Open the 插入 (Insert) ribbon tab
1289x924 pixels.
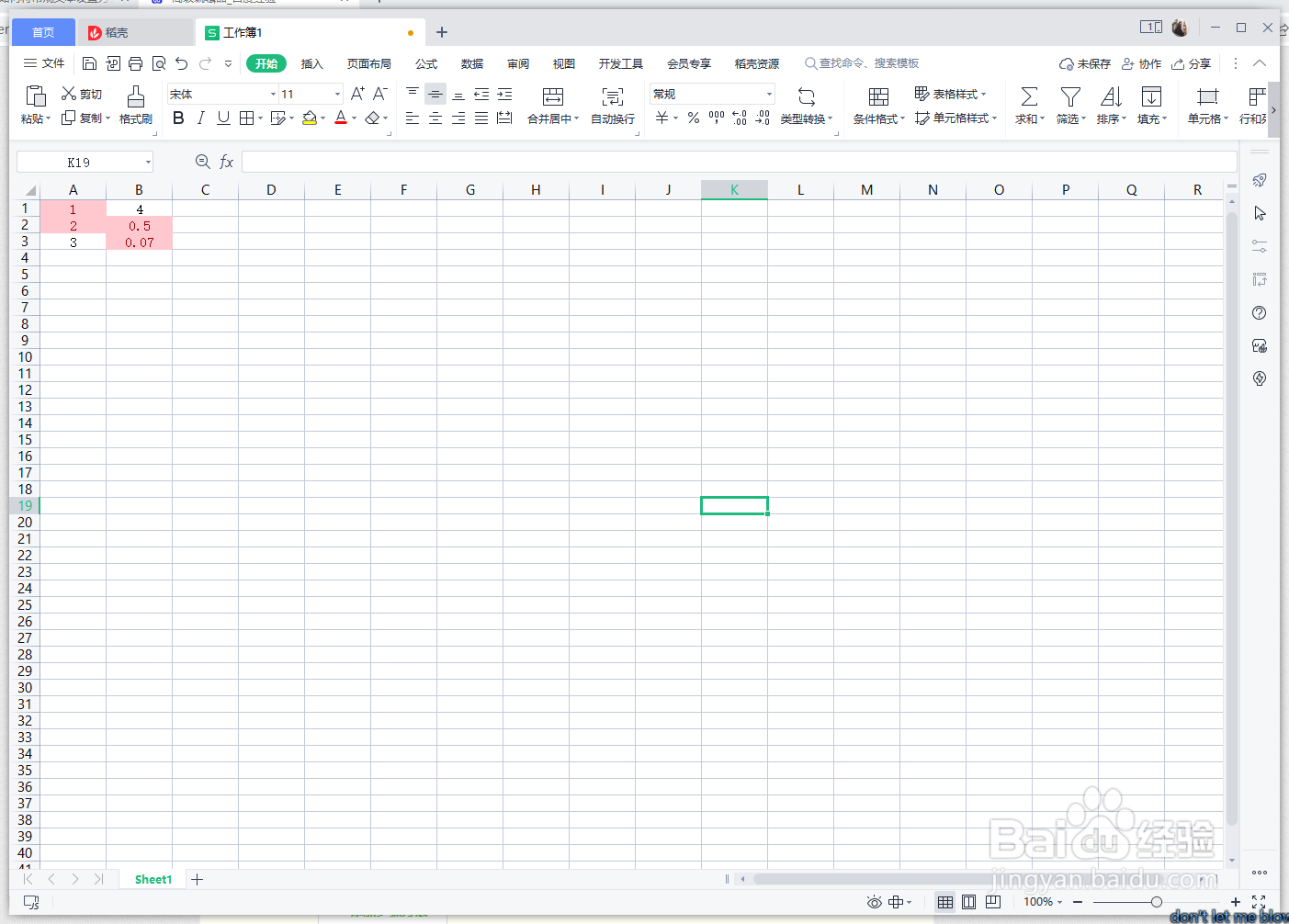pyautogui.click(x=312, y=63)
